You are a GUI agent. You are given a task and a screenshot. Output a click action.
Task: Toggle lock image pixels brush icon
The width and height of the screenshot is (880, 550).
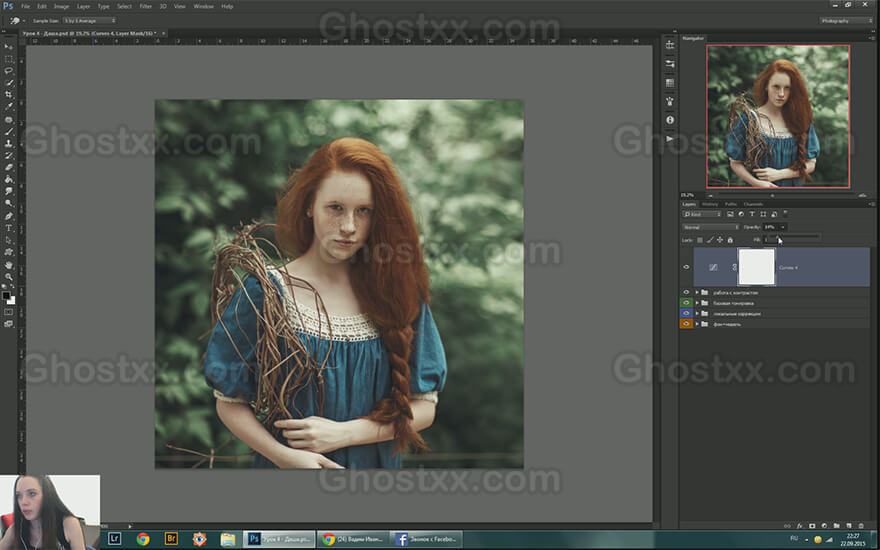[x=710, y=240]
